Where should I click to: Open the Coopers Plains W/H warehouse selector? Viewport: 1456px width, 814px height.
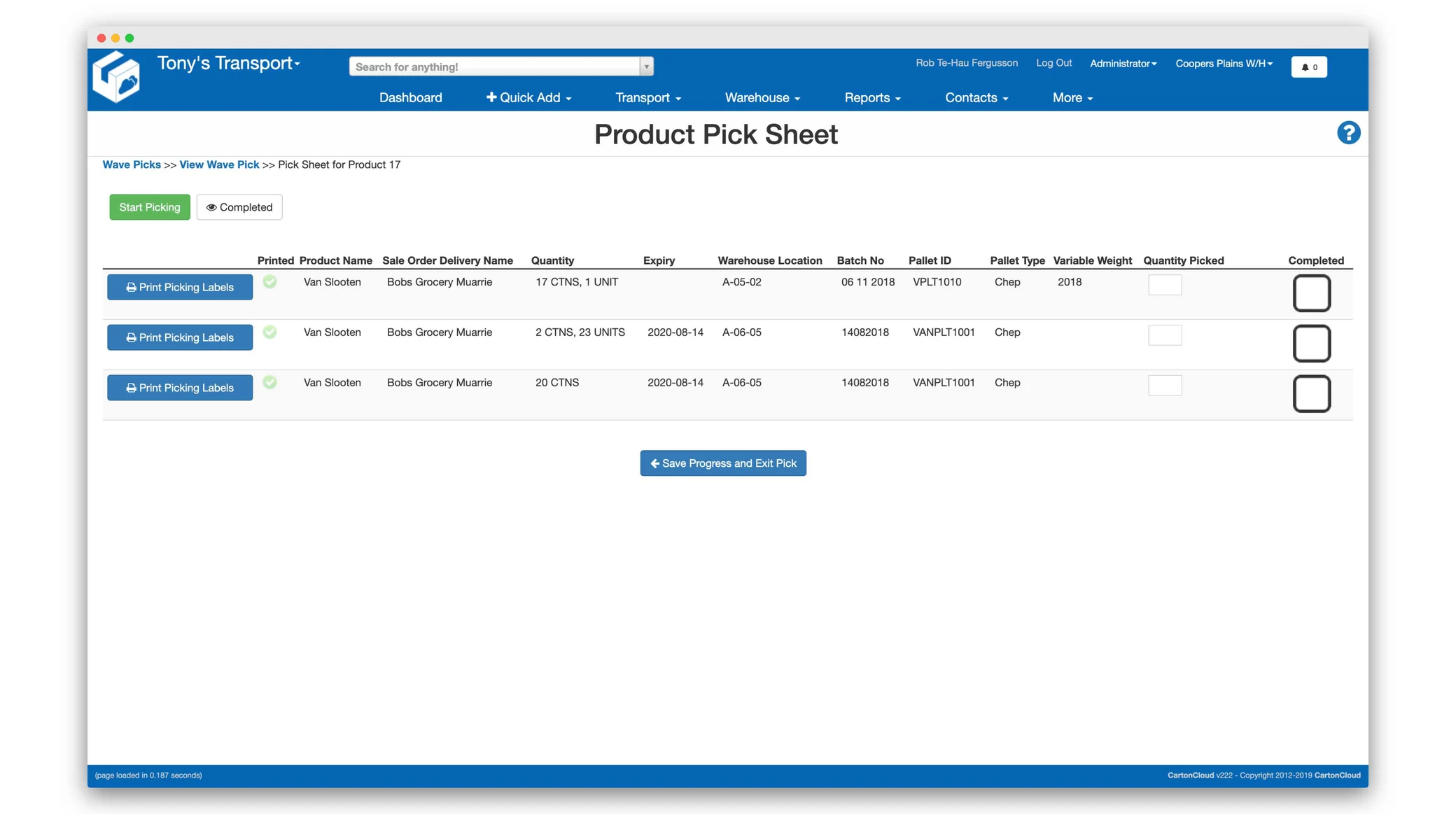coord(1224,64)
